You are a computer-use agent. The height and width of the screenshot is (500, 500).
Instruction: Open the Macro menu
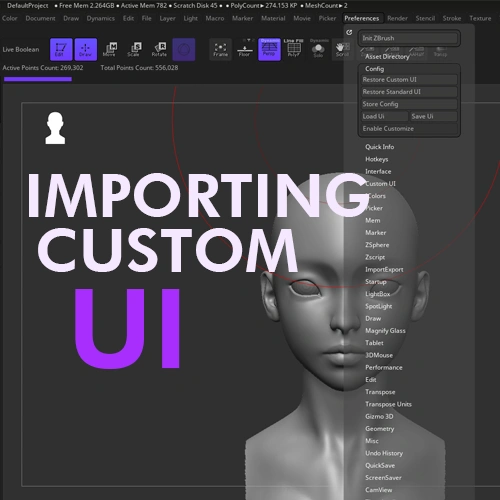tap(215, 18)
